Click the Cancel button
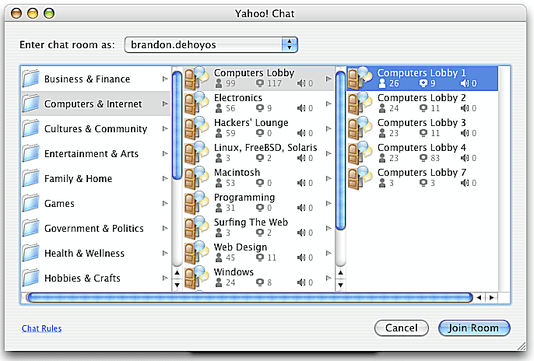Image resolution: width=534 pixels, height=361 pixels. pos(401,328)
